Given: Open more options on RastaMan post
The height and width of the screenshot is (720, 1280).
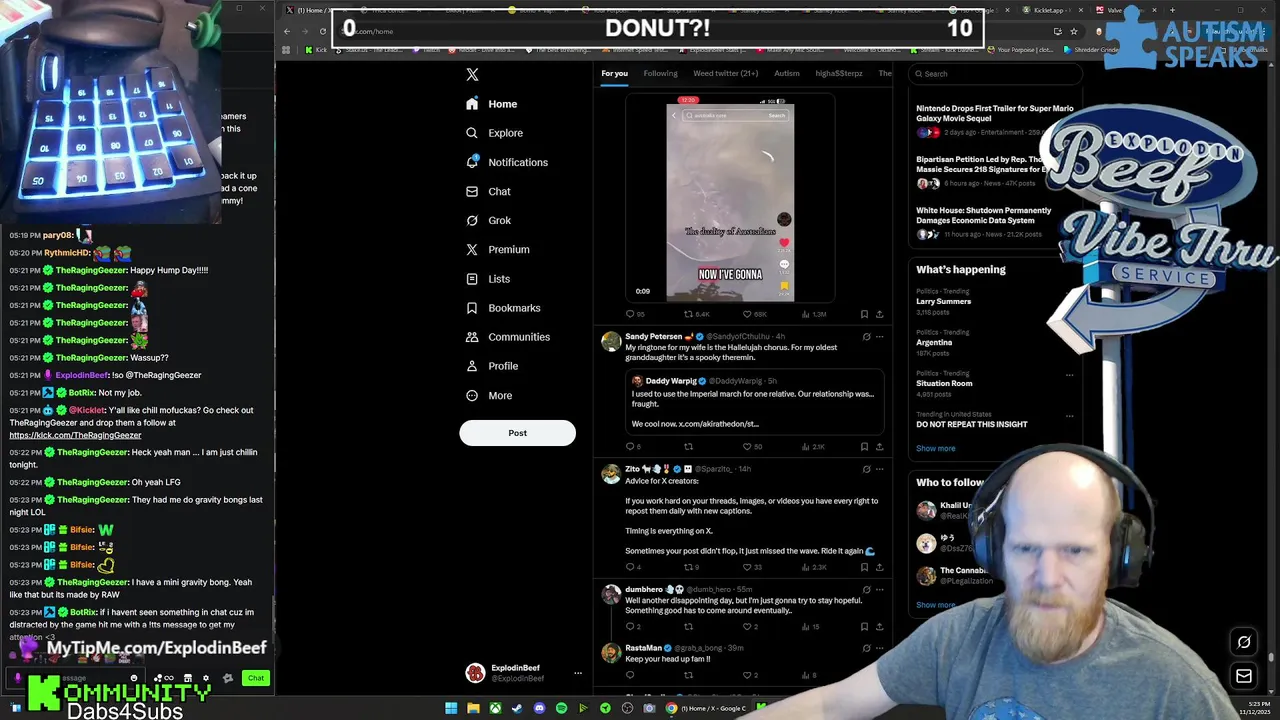Looking at the screenshot, I should click(880, 648).
